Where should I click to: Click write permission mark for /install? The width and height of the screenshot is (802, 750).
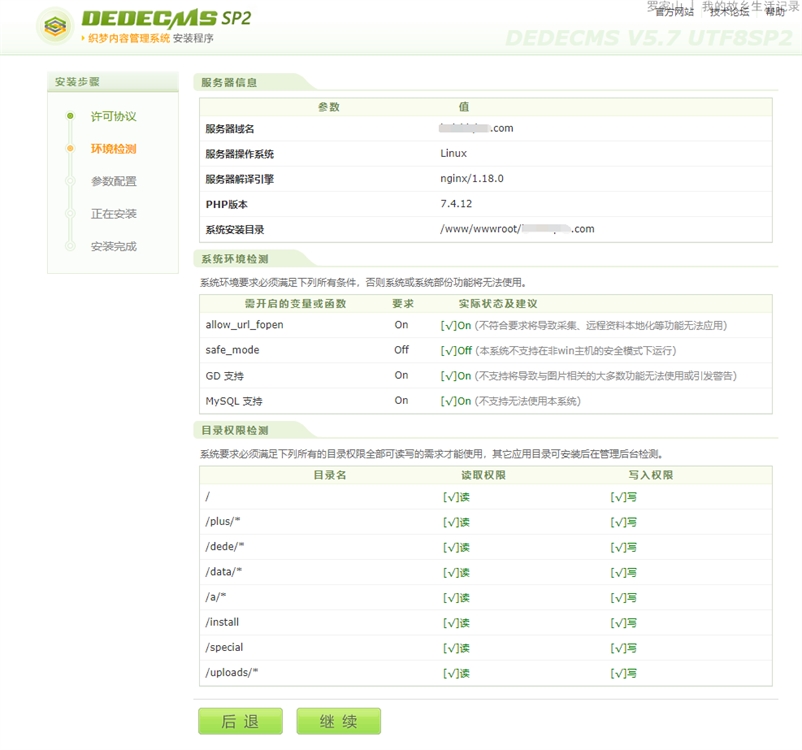[623, 623]
